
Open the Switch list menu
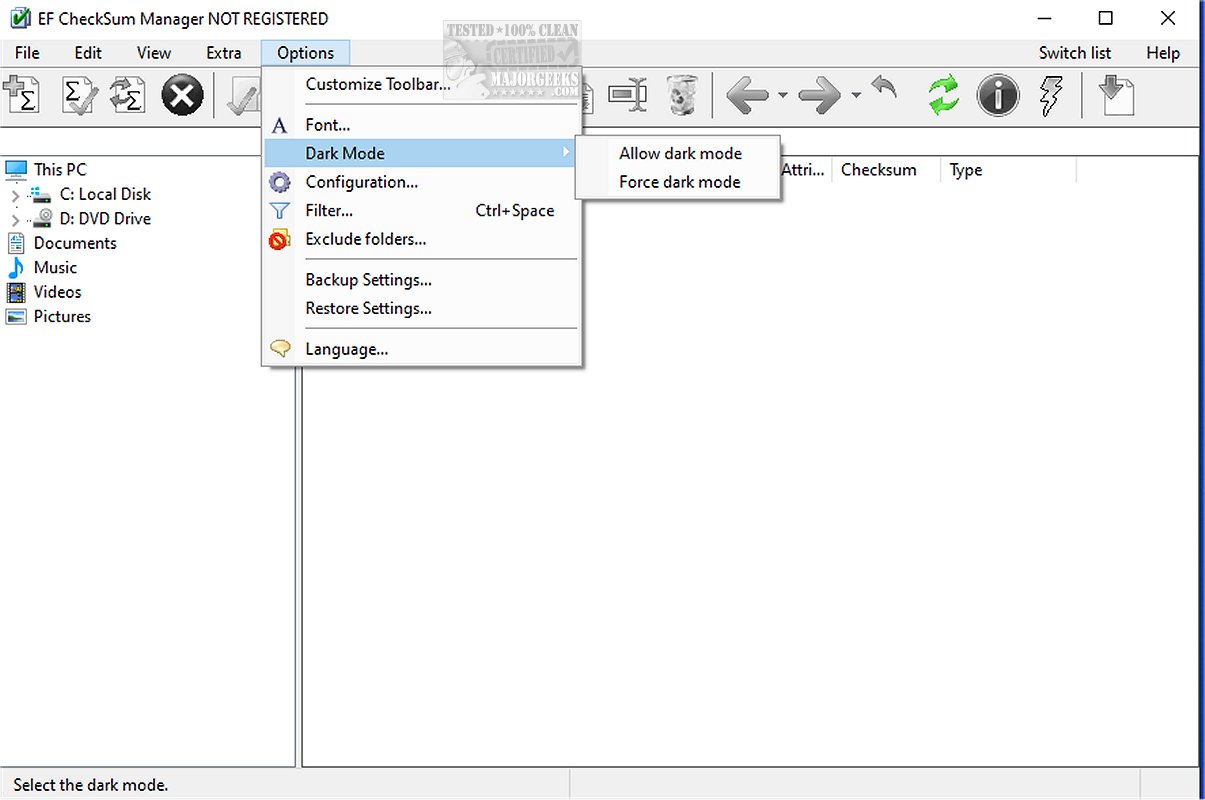point(1075,53)
